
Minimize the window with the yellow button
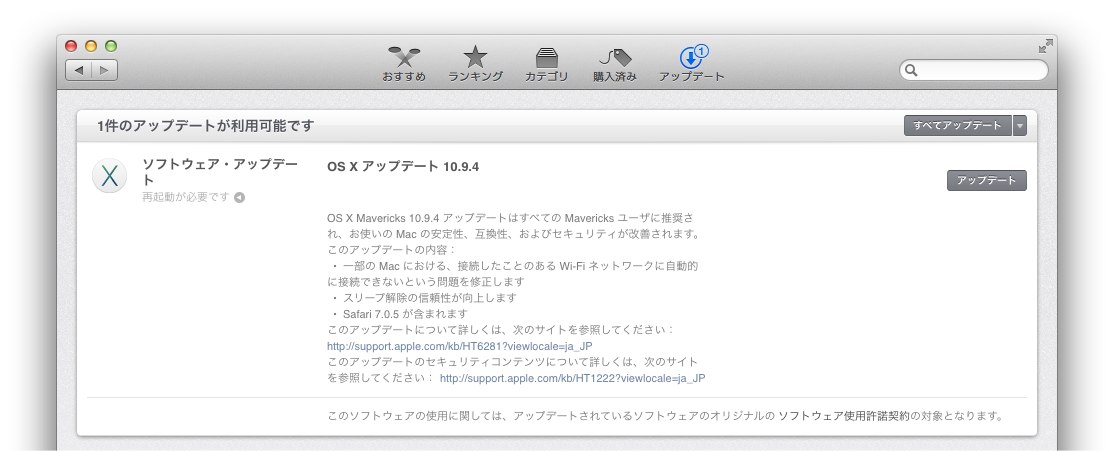pos(91,46)
